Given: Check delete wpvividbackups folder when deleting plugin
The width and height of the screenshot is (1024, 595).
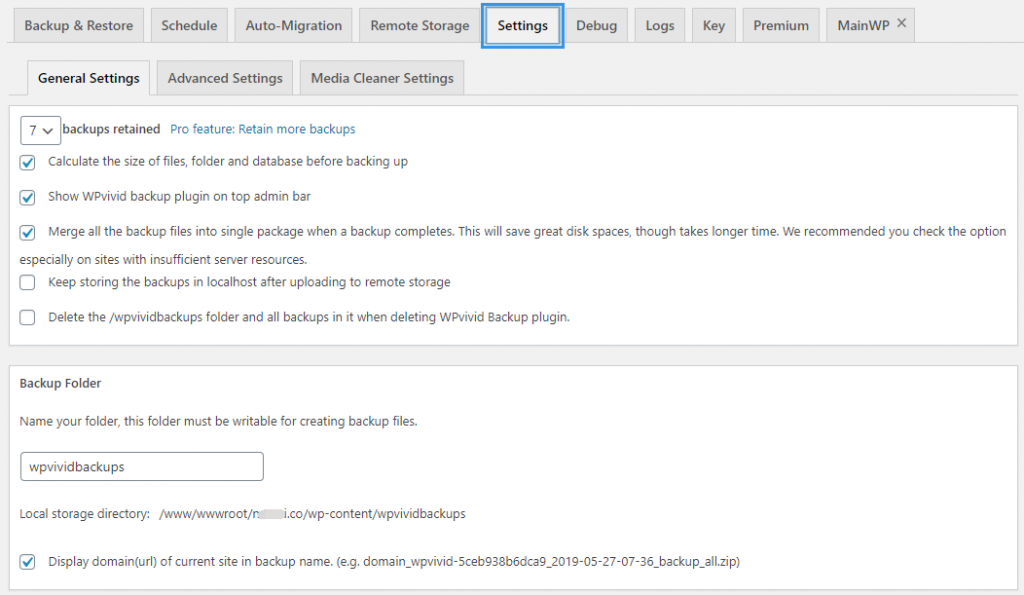Looking at the screenshot, I should click(x=27, y=318).
